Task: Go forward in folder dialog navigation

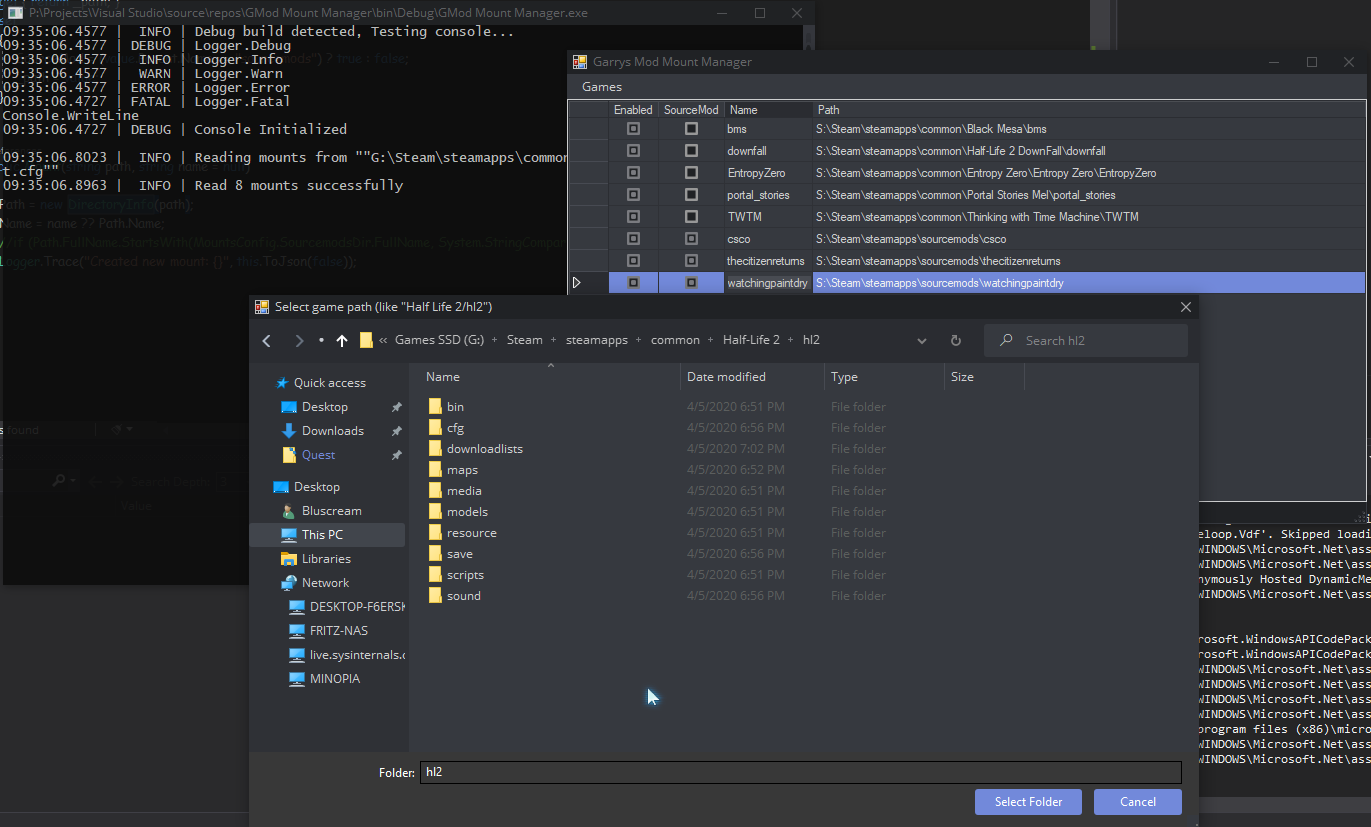Action: 298,341
